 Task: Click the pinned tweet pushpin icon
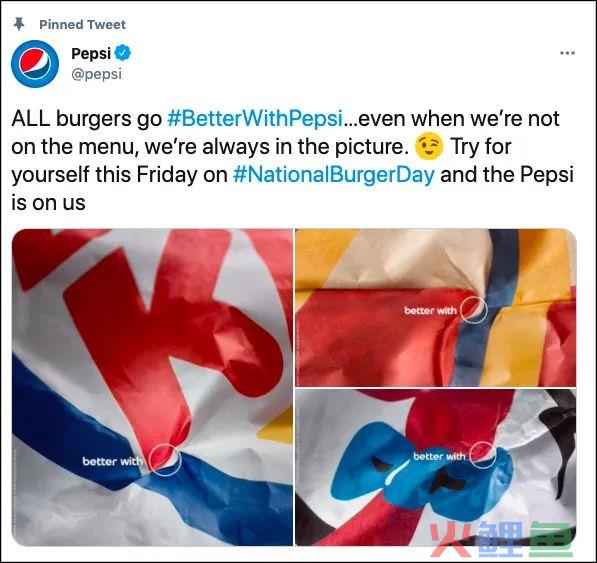(x=19, y=24)
